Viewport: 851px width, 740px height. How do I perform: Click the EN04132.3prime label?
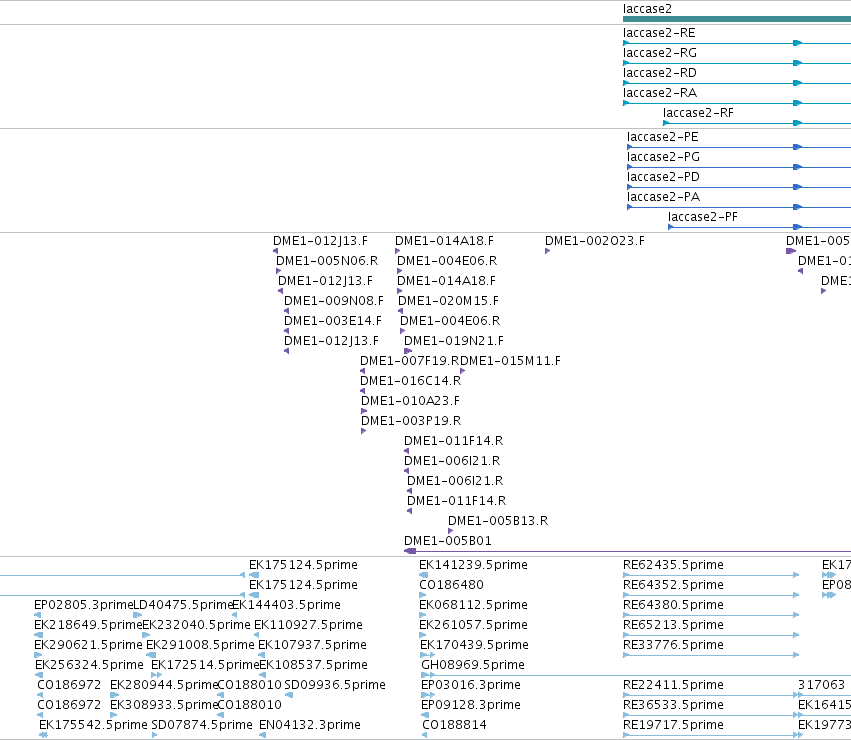point(310,725)
